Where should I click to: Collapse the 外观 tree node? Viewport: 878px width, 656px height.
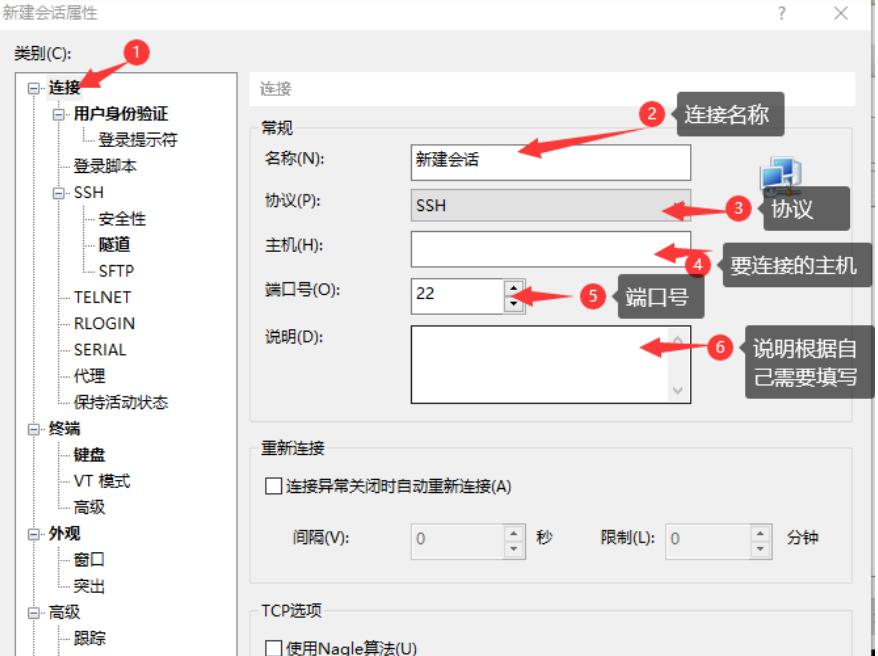click(x=34, y=535)
